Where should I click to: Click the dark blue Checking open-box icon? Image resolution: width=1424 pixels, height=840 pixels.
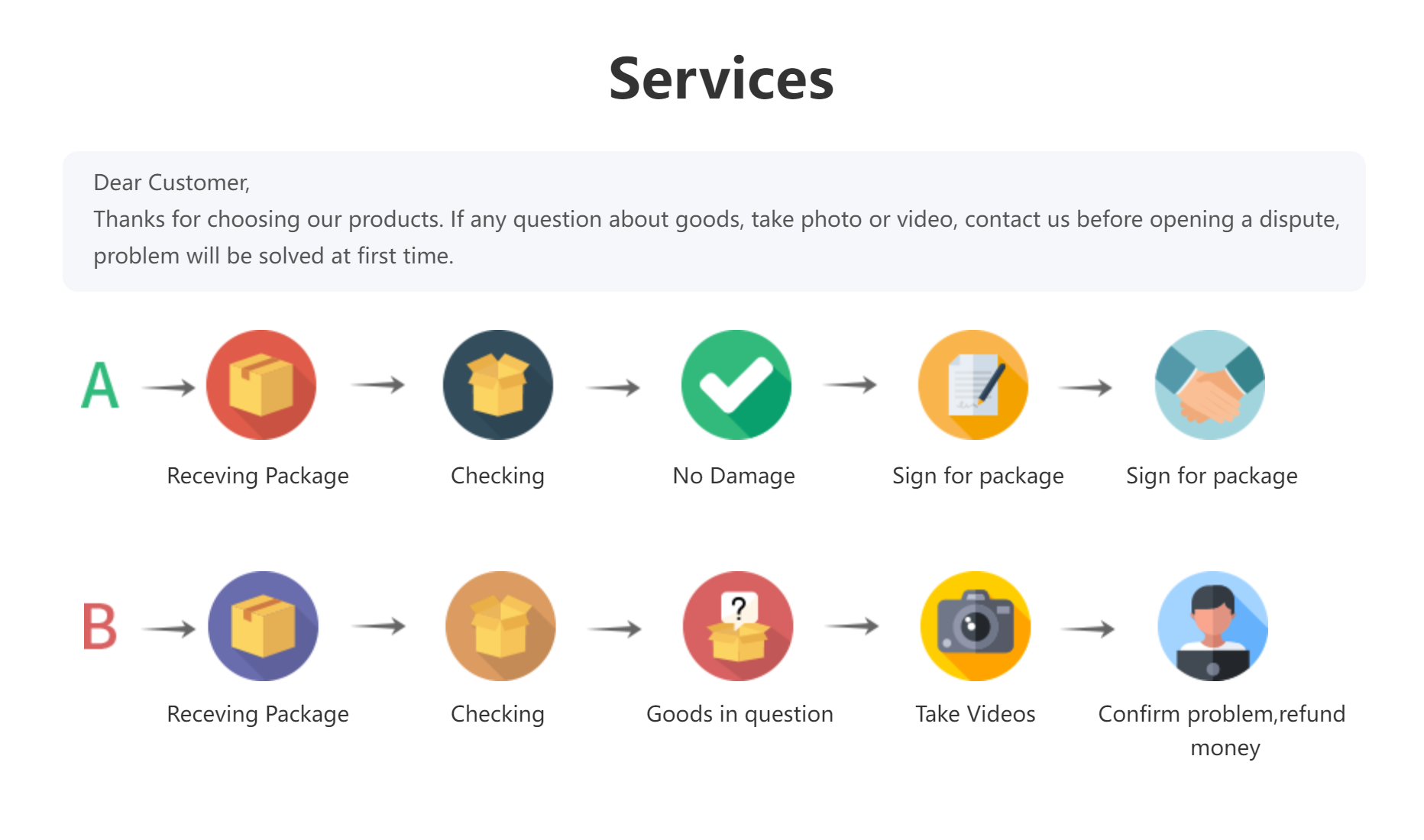[x=498, y=385]
